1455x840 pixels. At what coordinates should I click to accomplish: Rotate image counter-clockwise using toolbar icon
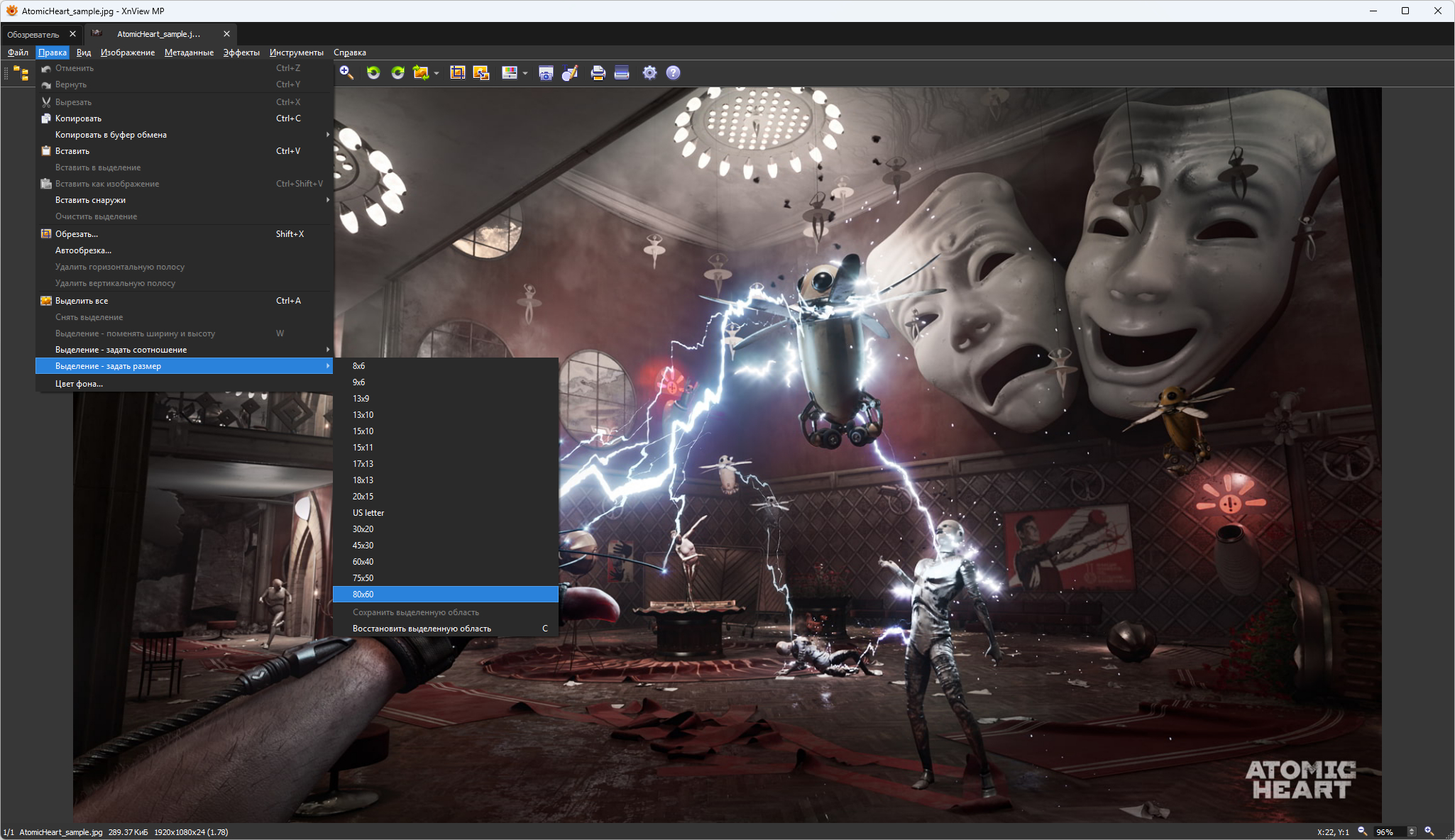(373, 72)
